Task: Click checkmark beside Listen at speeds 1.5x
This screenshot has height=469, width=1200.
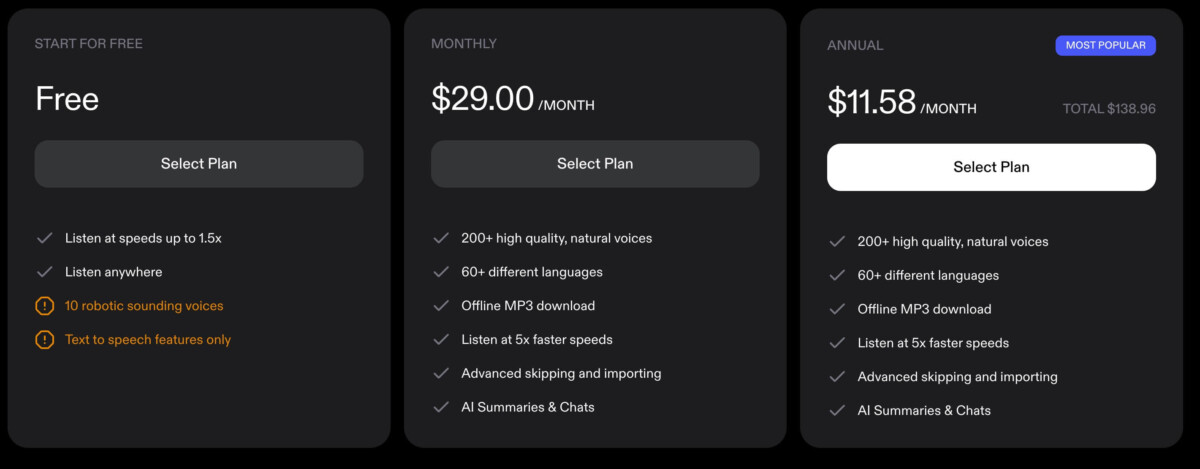Action: coord(44,238)
